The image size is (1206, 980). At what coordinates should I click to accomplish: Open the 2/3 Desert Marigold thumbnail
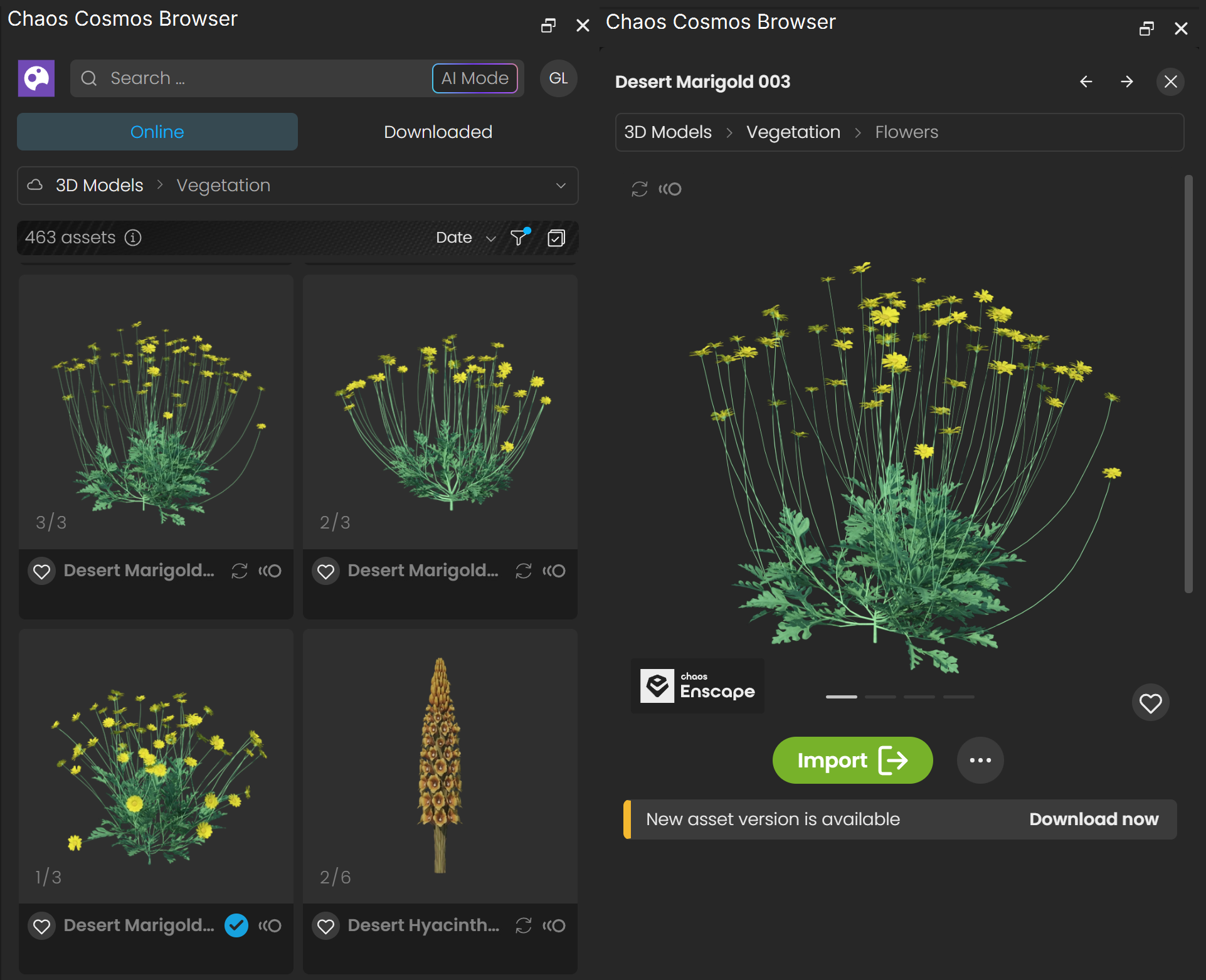(x=440, y=412)
